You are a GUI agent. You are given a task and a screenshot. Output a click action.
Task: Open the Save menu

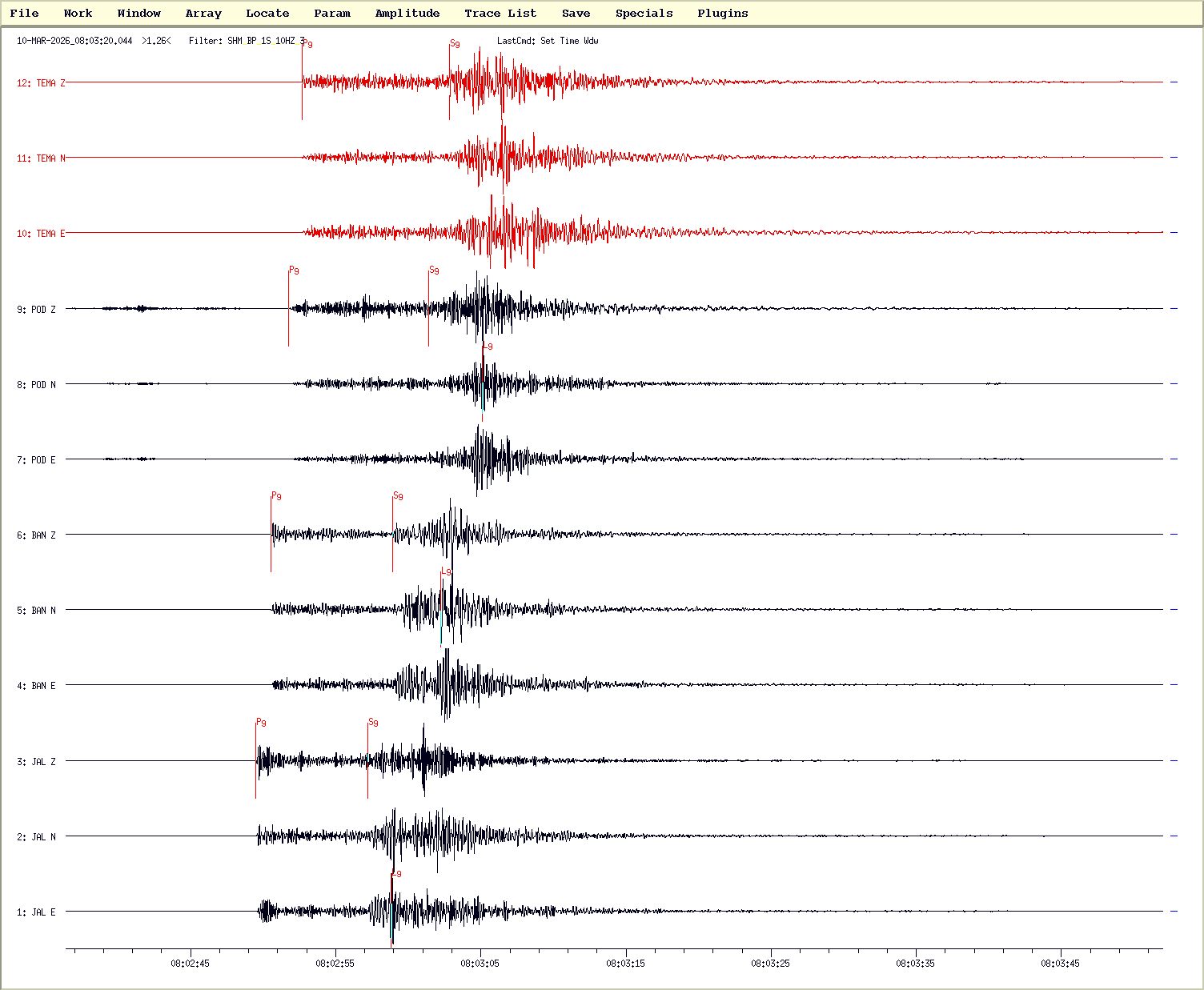pos(576,13)
